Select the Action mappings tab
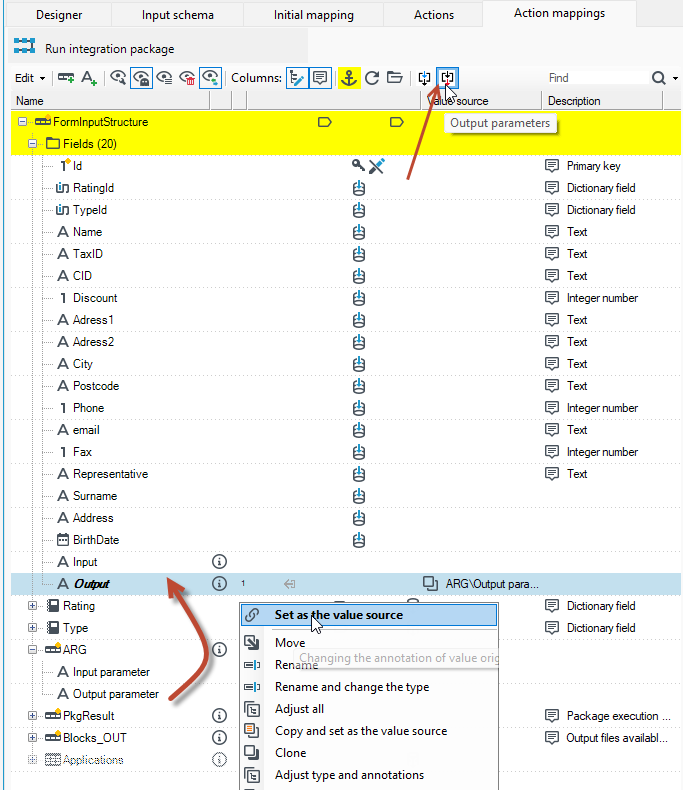 pos(559,13)
